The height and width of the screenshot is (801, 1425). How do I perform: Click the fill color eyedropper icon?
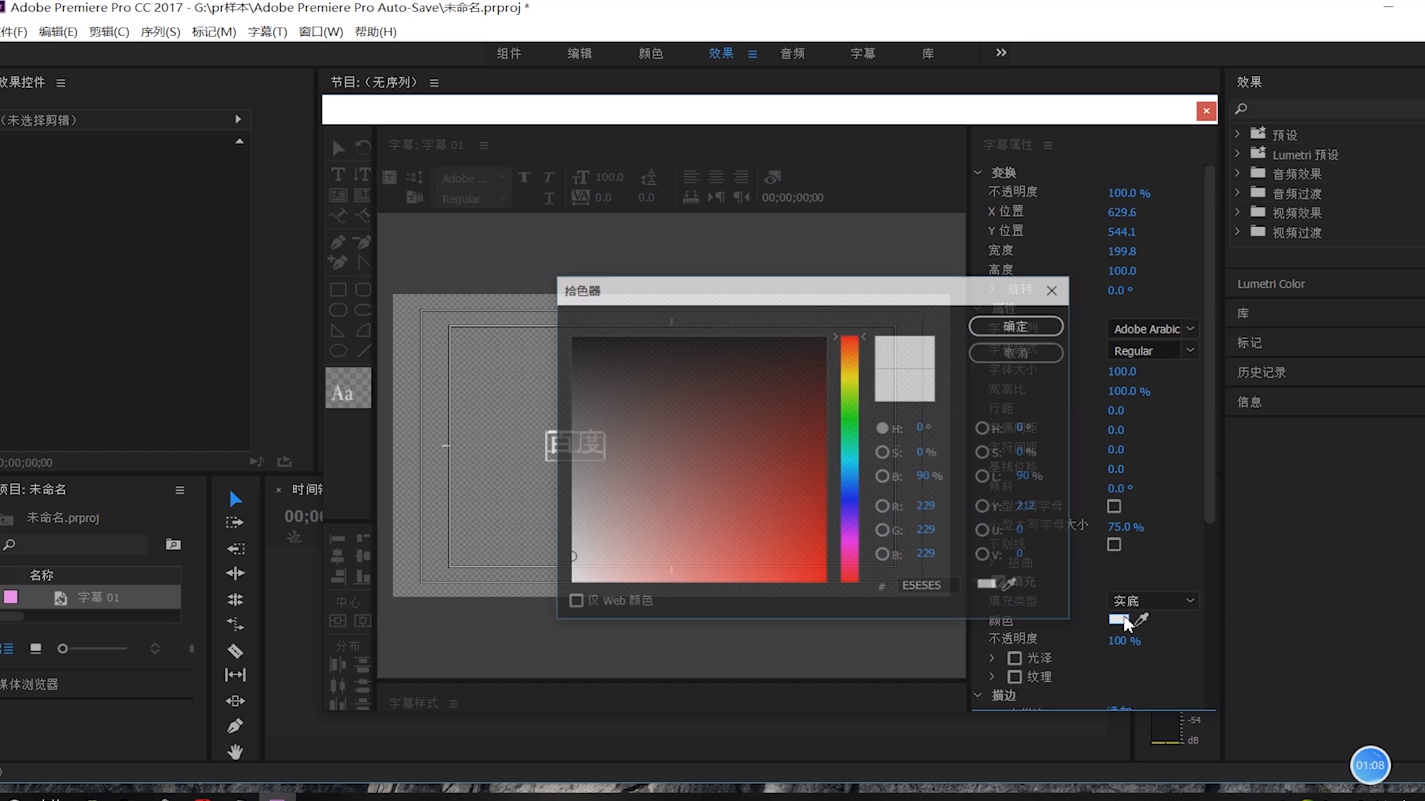[1142, 620]
